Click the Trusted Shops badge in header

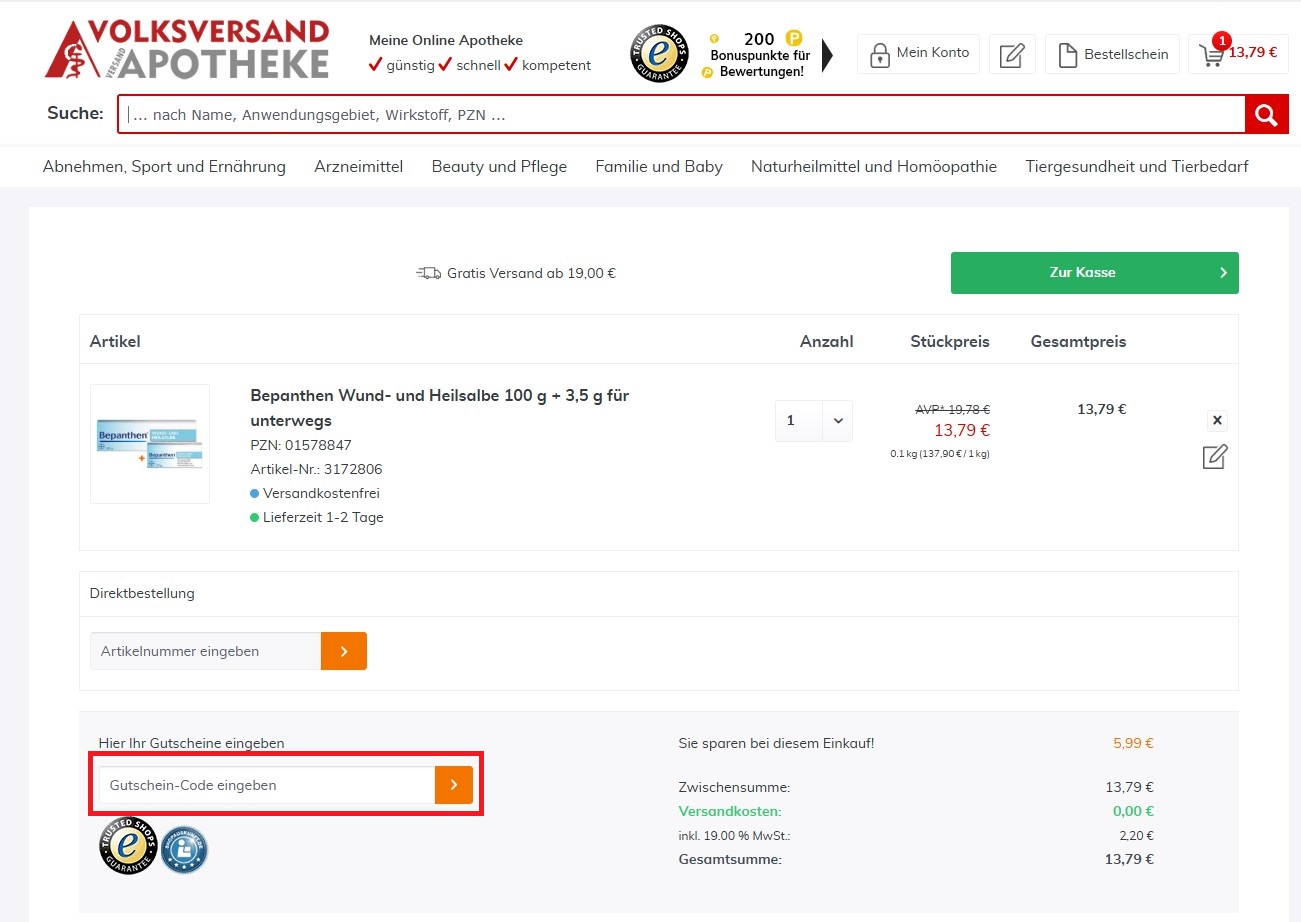(659, 53)
